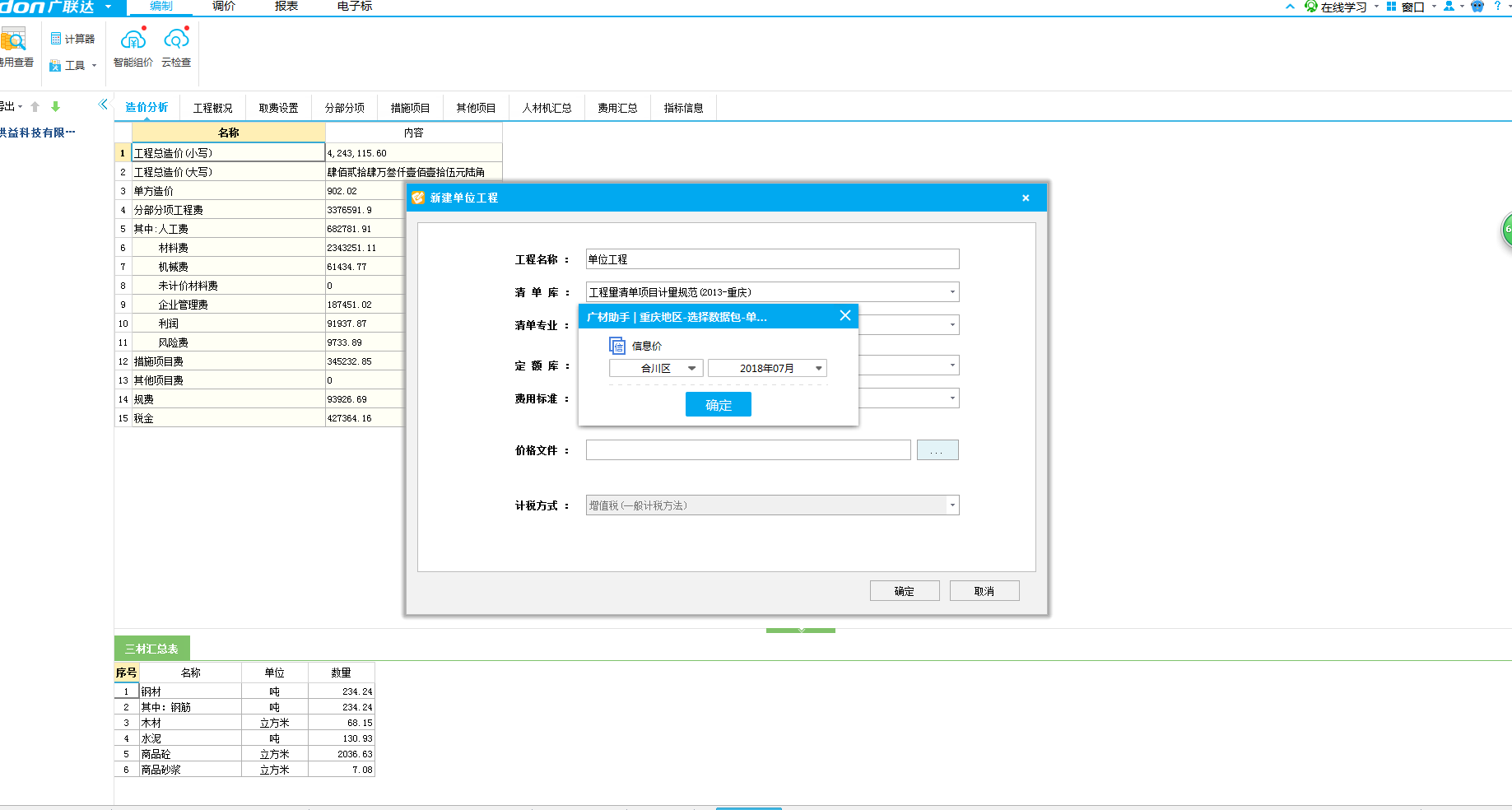The width and height of the screenshot is (1512, 810).
Task: Launch 智能组价 smart pricing
Action: 133,48
